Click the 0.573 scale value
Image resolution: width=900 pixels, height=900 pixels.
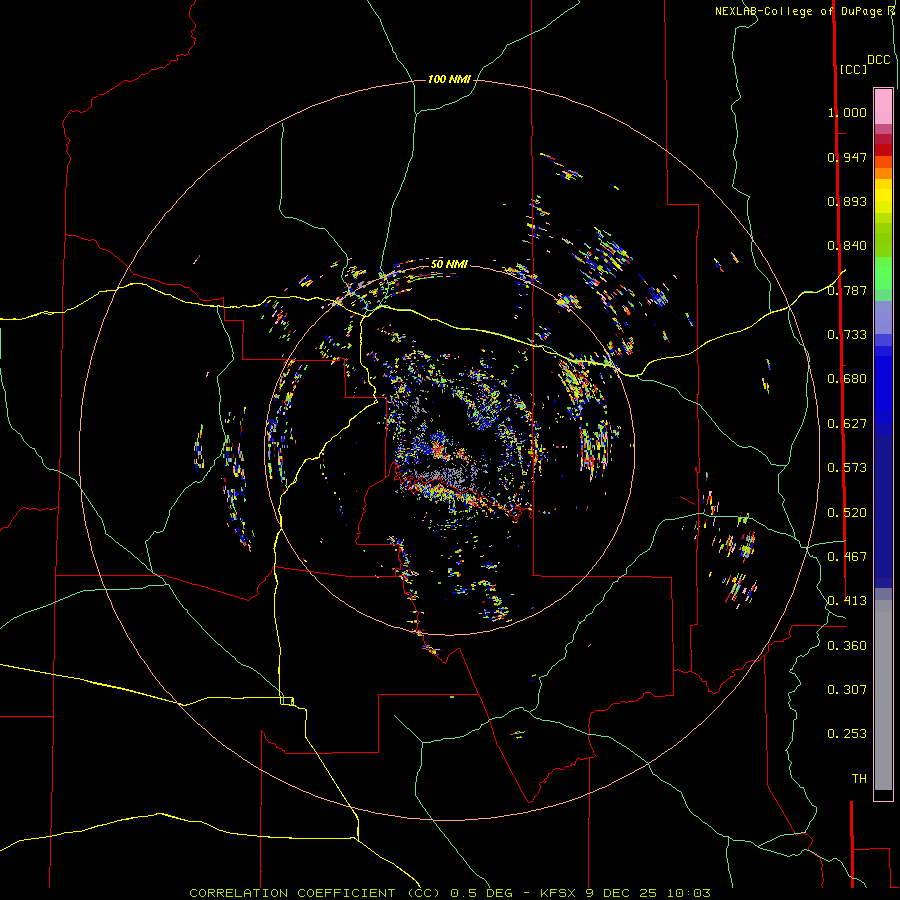tap(847, 468)
